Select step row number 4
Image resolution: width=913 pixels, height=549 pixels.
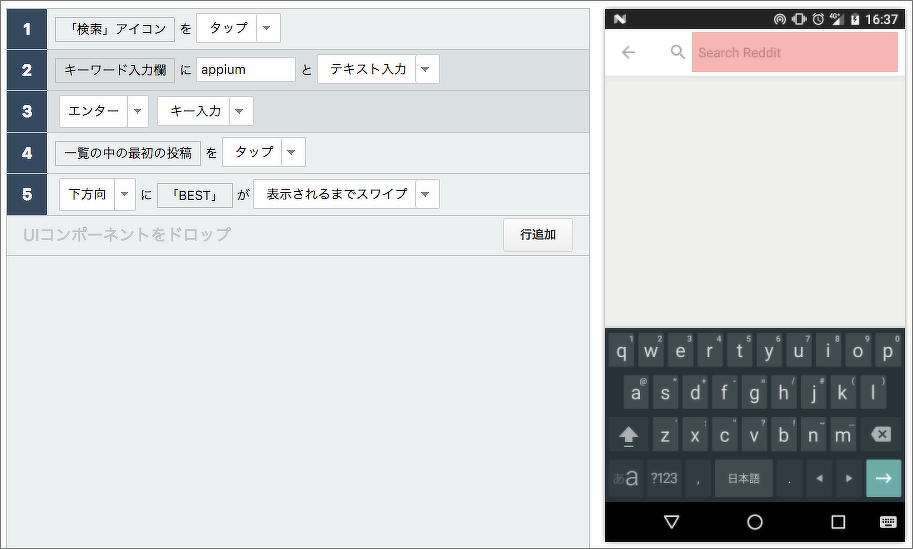pos(27,153)
